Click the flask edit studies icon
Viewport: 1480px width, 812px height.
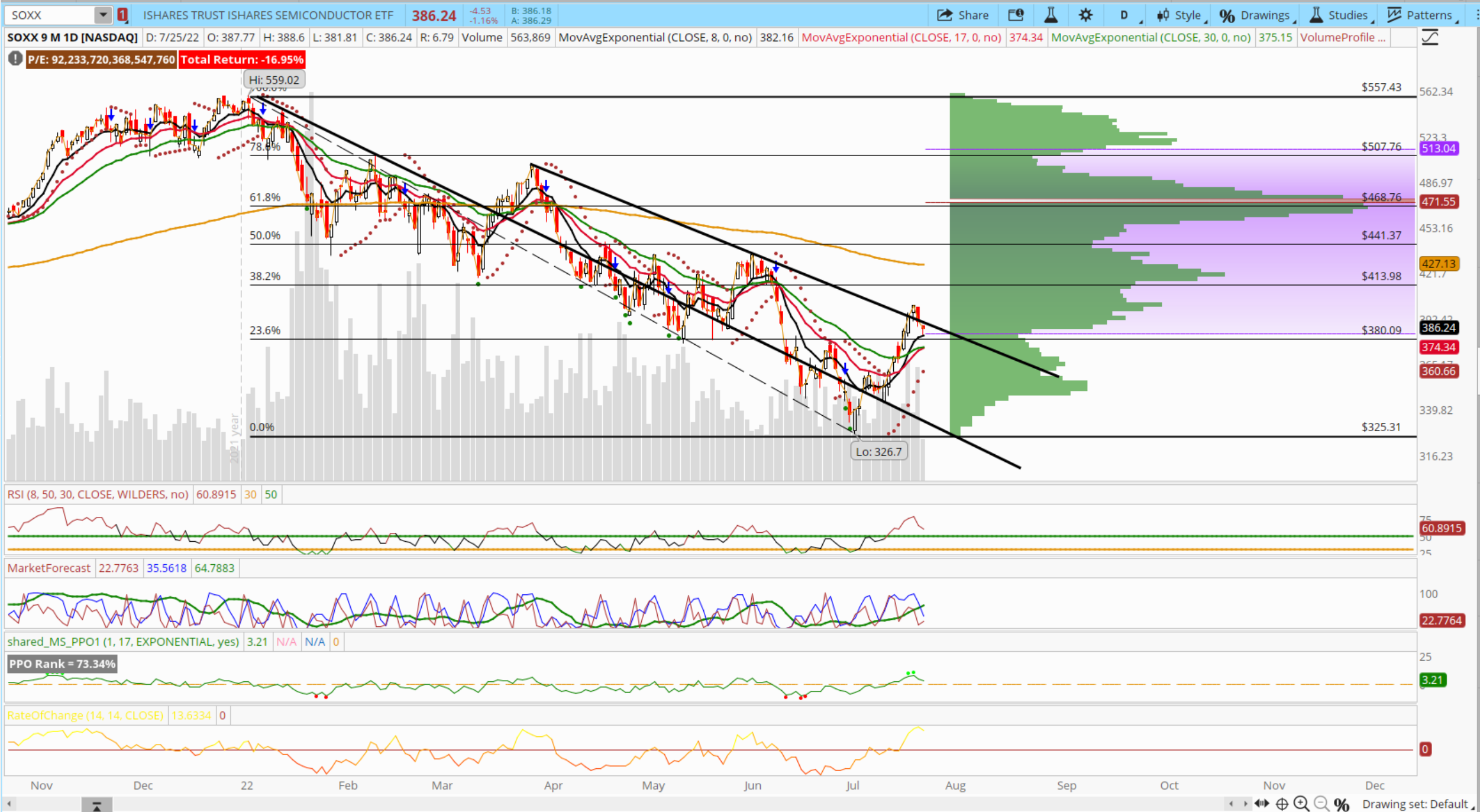point(1051,15)
